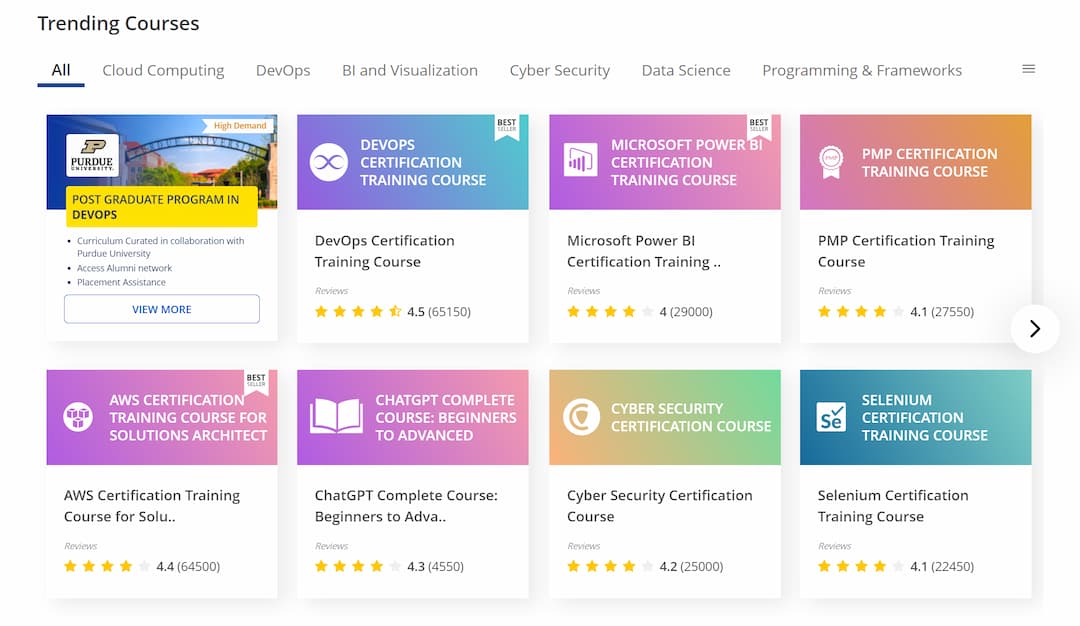Viewport: 1080px width, 626px height.
Task: Click 'Curriculum Curated in collaboration' bullet text
Action: [x=160, y=247]
